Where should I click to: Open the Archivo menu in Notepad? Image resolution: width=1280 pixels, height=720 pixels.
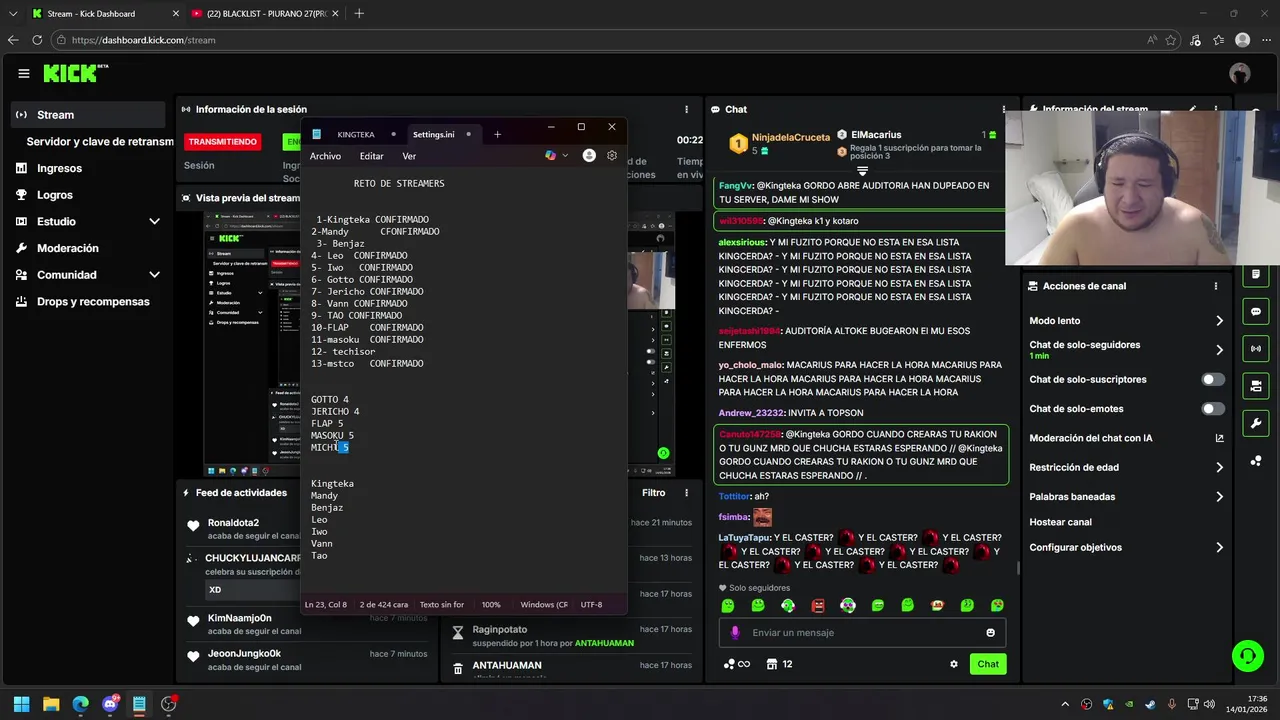325,156
